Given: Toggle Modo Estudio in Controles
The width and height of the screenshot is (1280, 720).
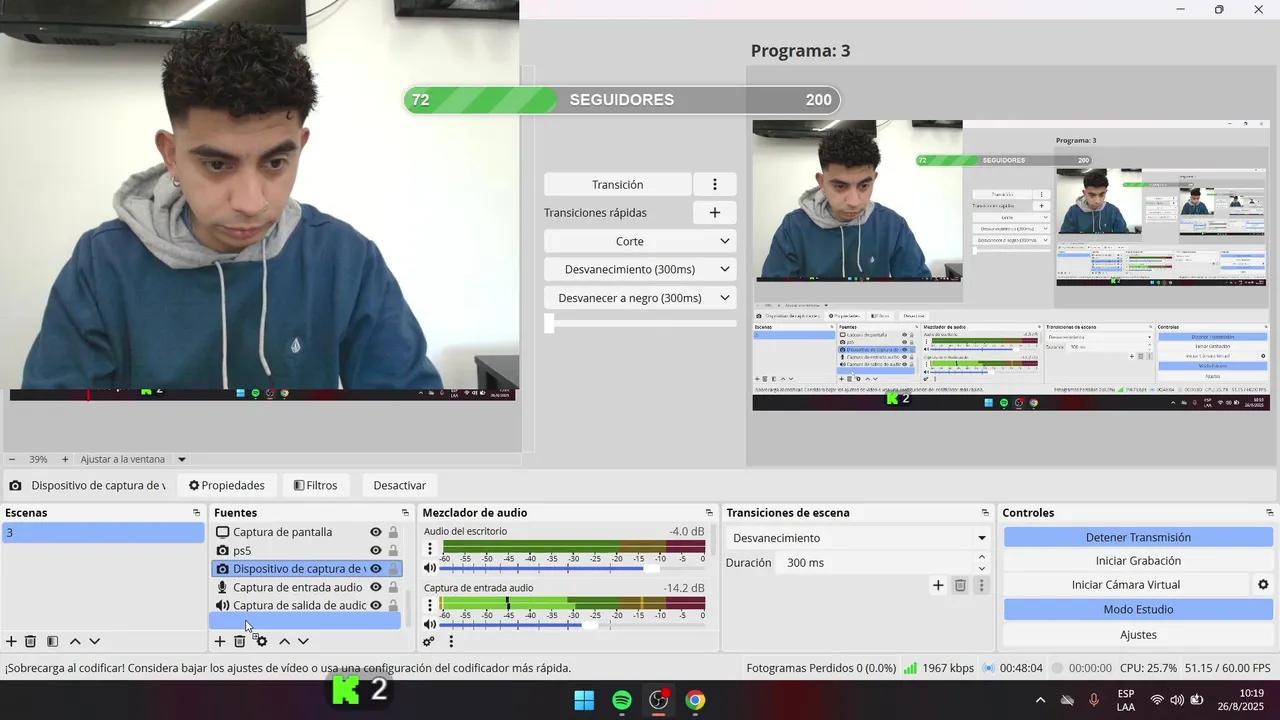Looking at the screenshot, I should 1138,609.
